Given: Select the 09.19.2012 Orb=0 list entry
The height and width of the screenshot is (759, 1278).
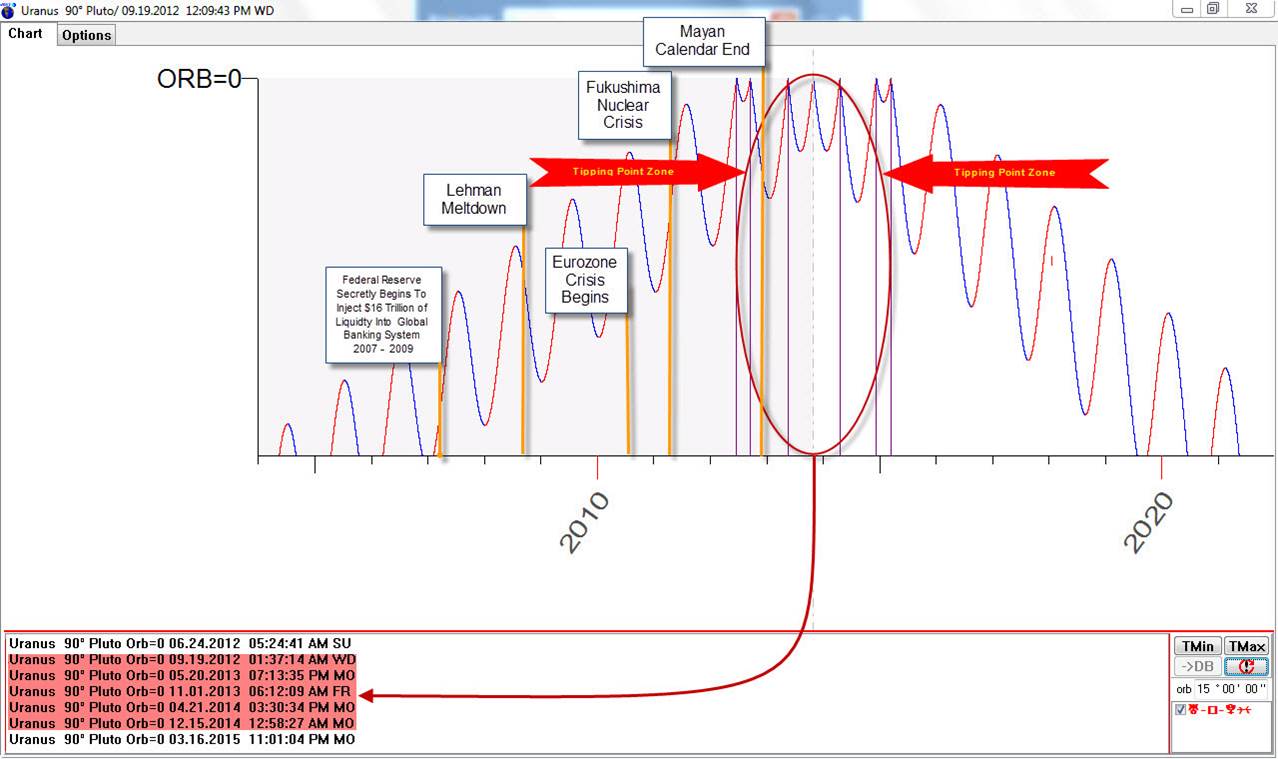Looking at the screenshot, I should point(181,659).
